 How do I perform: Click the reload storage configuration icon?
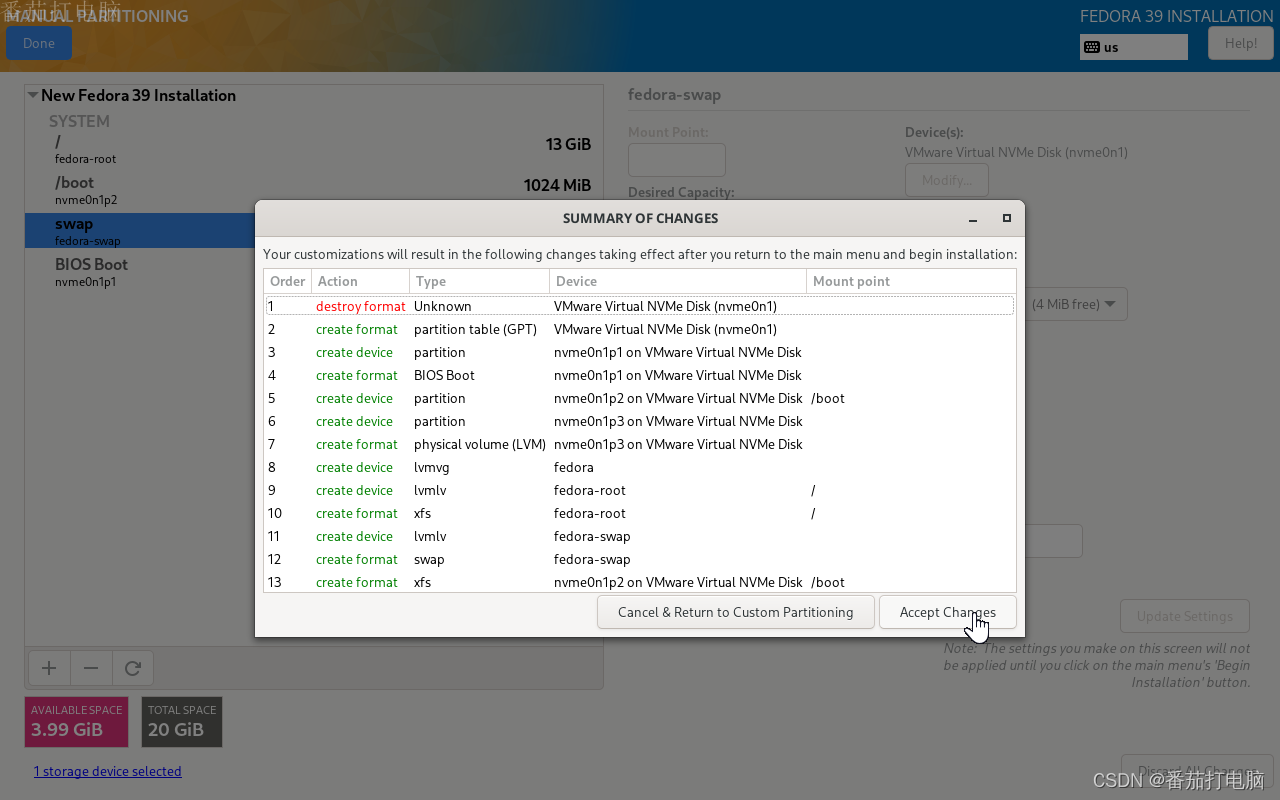(133, 668)
